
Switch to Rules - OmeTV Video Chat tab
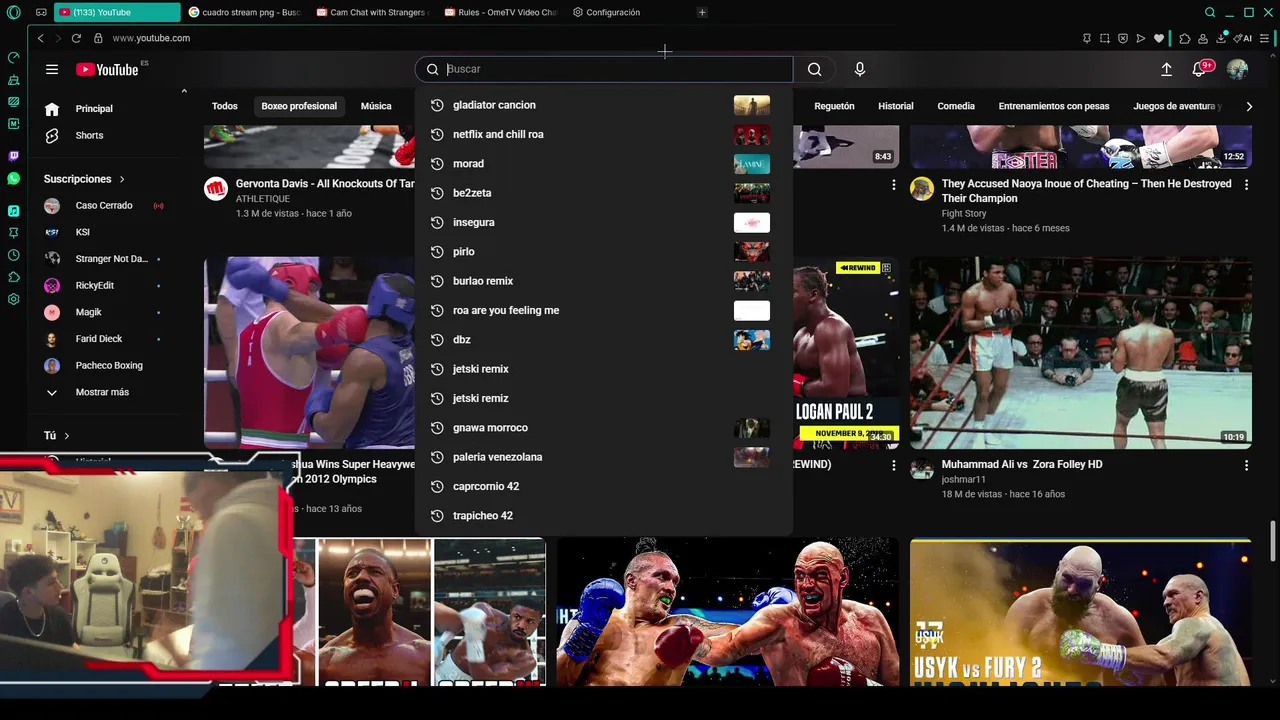click(x=499, y=12)
